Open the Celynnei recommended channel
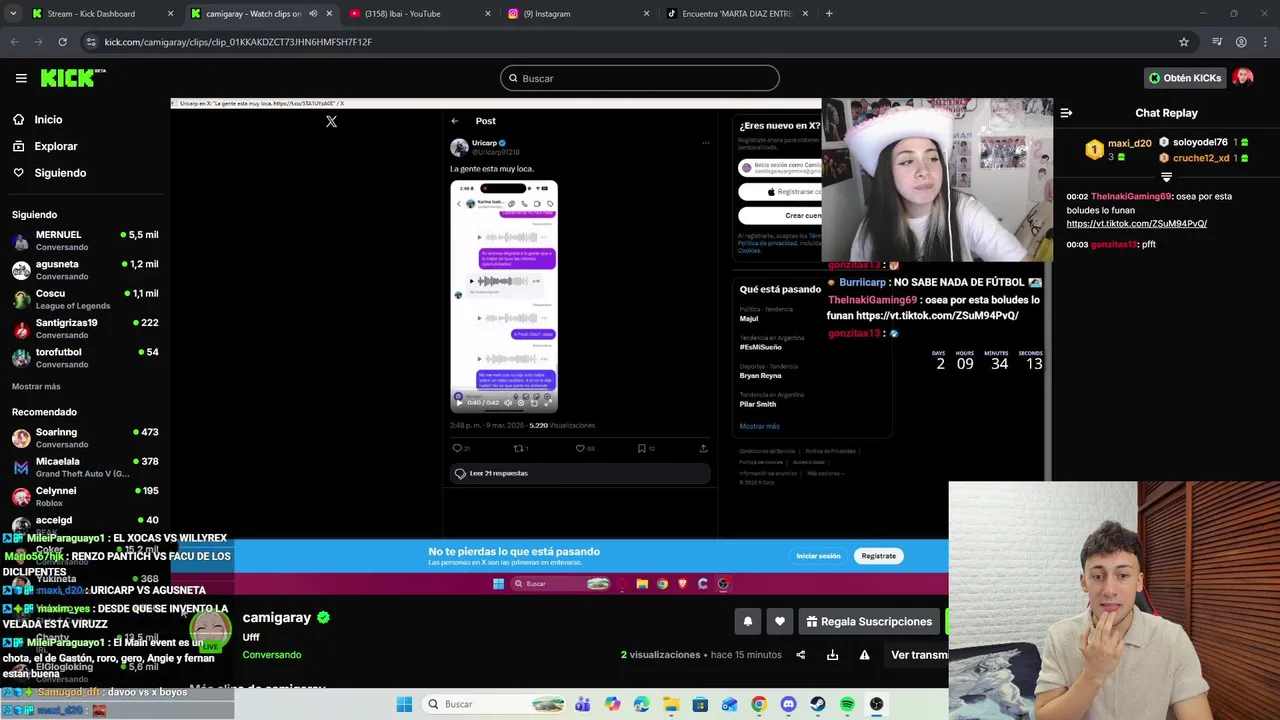The height and width of the screenshot is (720, 1280). [x=85, y=496]
